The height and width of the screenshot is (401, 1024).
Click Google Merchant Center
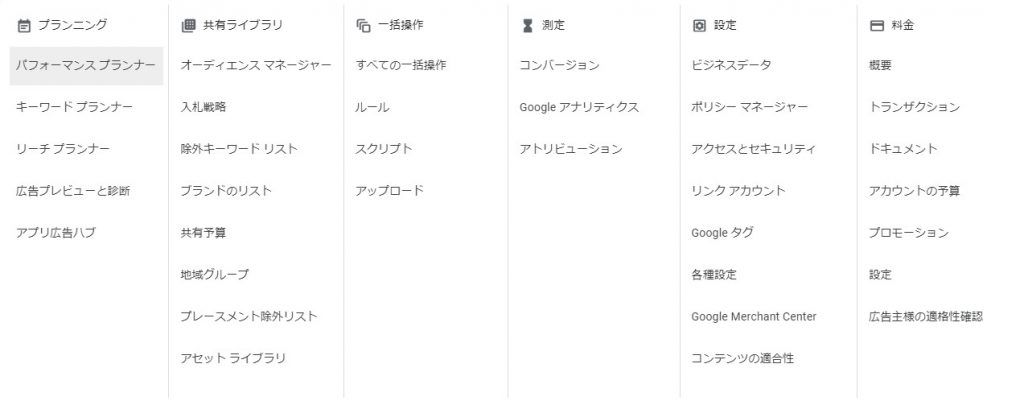point(754,317)
